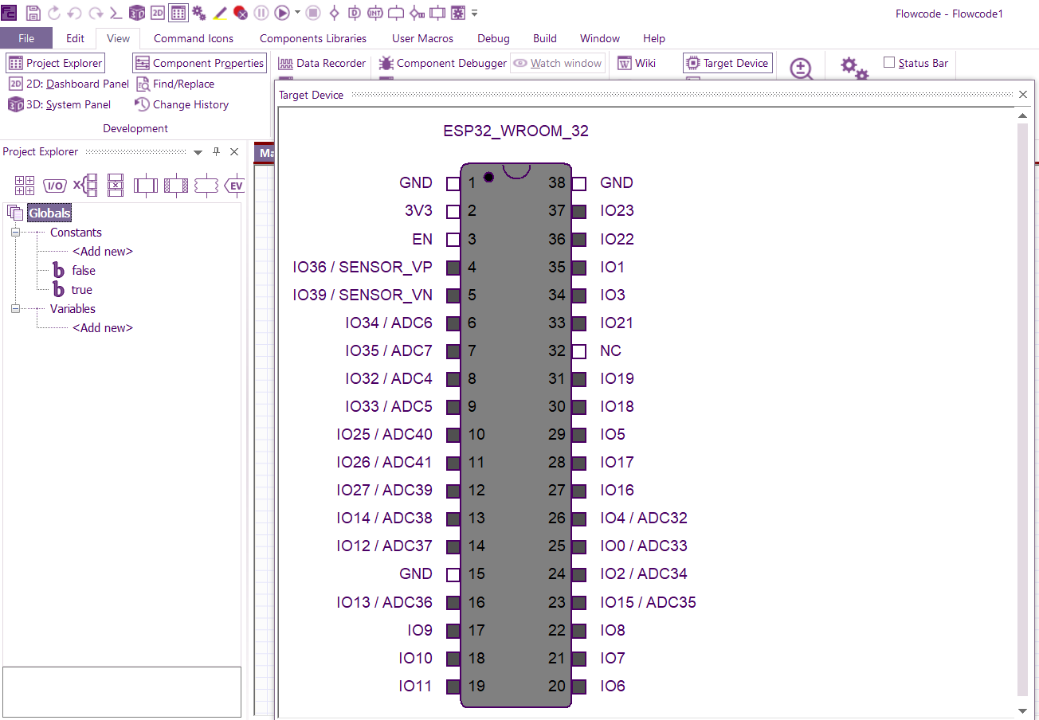The width and height of the screenshot is (1039, 720).
Task: Open Project Explorer panel options dropdown arrow
Action: coord(198,152)
